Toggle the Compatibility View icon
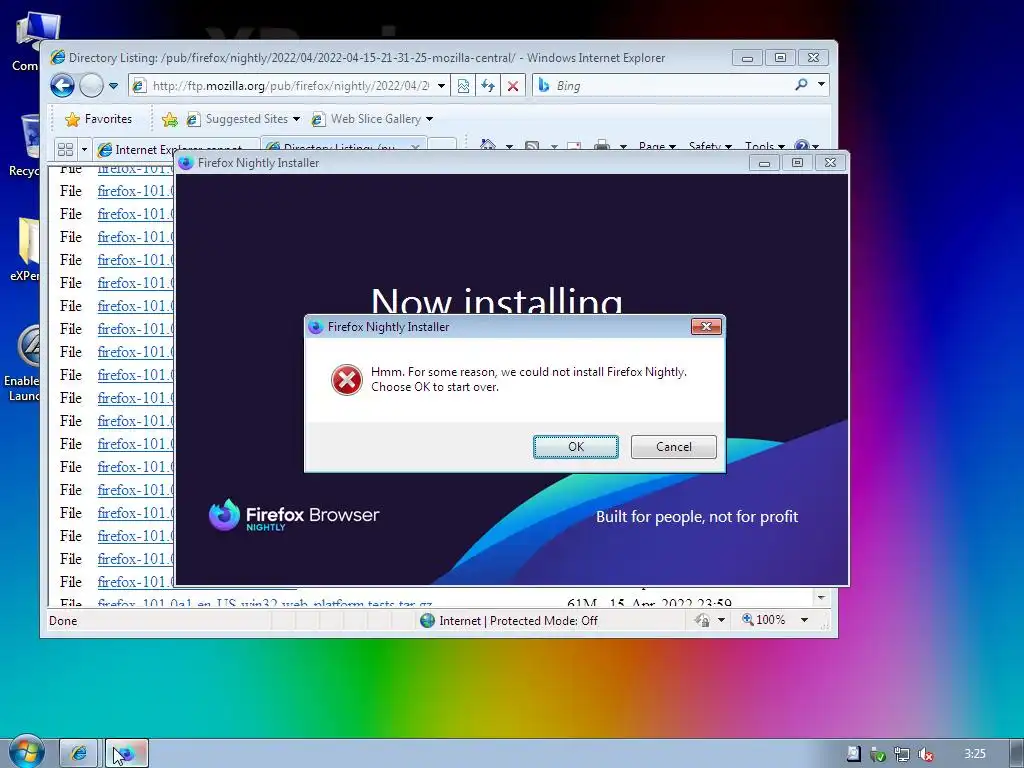 463,86
